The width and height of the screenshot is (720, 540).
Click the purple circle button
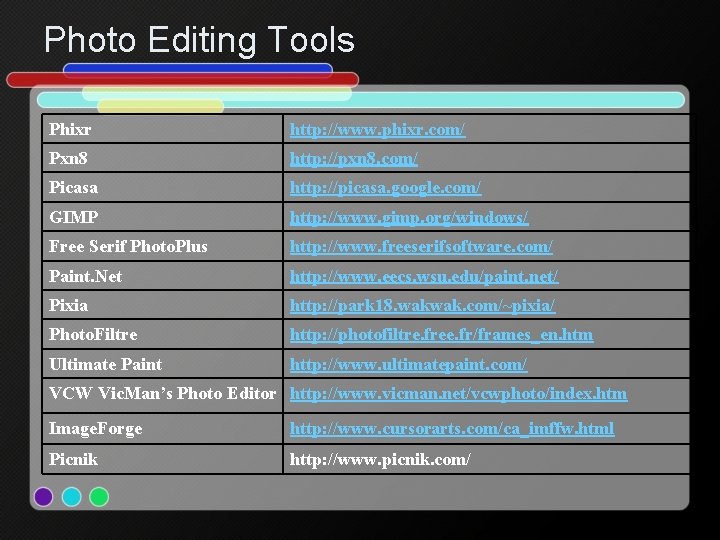(x=44, y=497)
